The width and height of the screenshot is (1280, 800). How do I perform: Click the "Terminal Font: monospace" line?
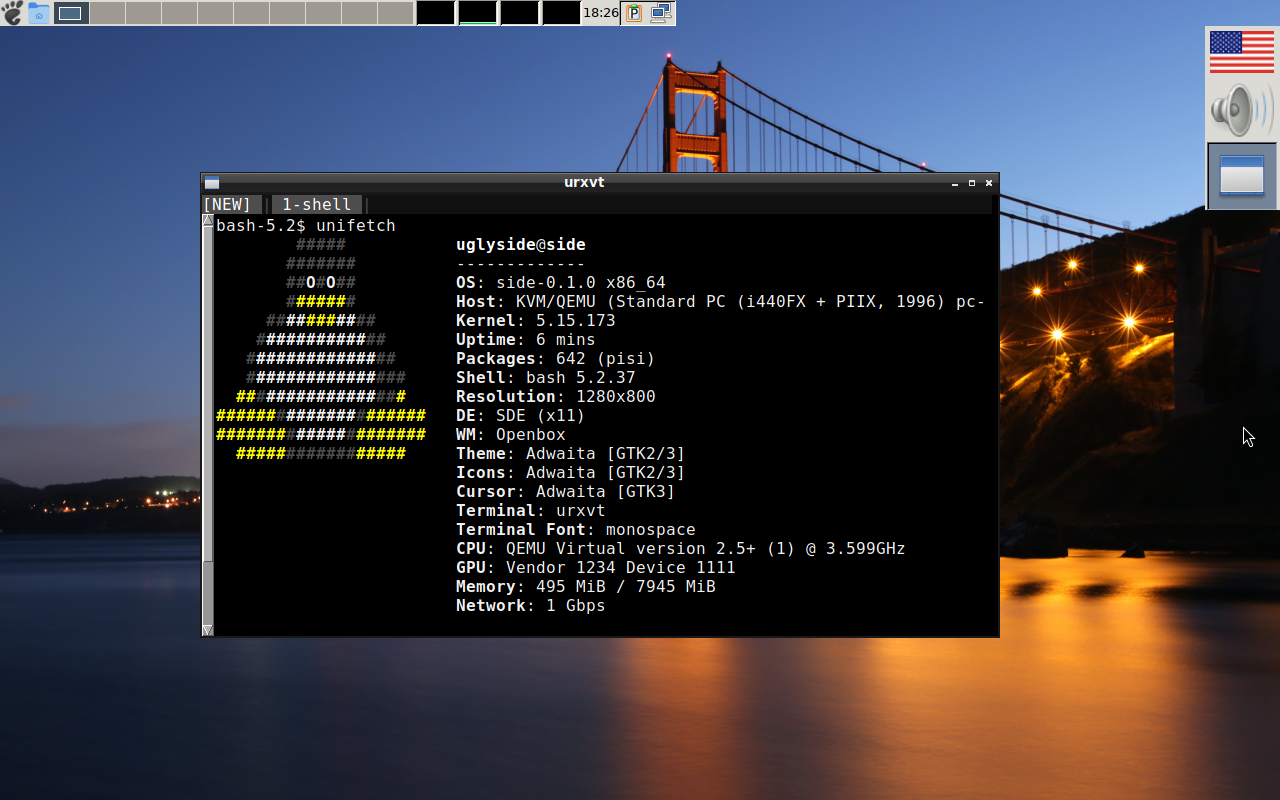point(576,530)
